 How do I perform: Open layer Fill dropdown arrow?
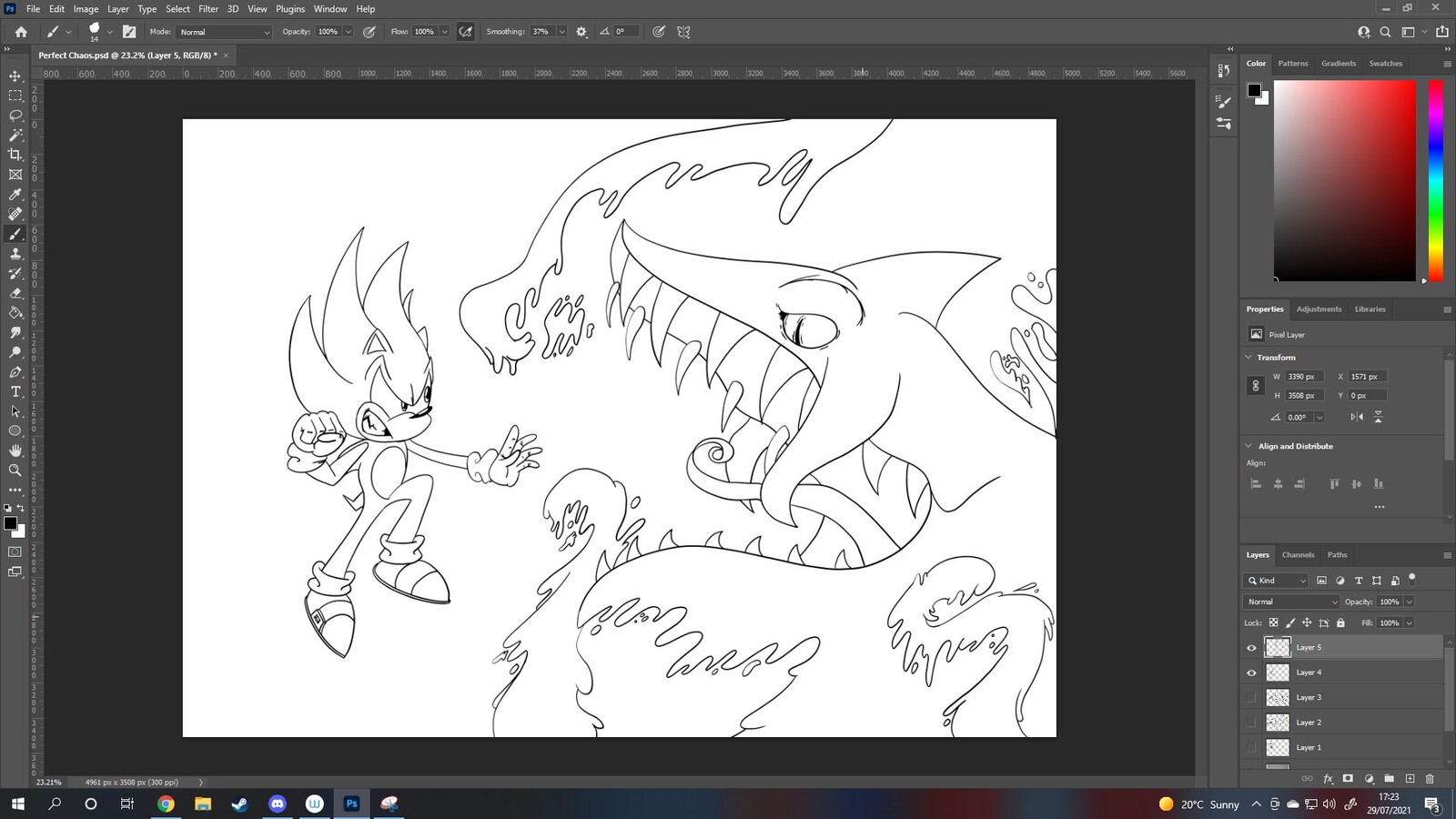[1410, 623]
